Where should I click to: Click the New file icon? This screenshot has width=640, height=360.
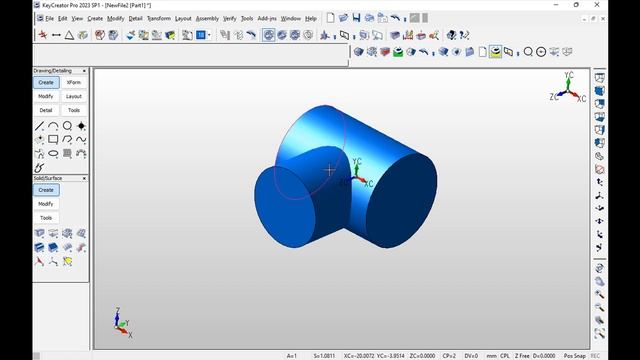point(330,18)
